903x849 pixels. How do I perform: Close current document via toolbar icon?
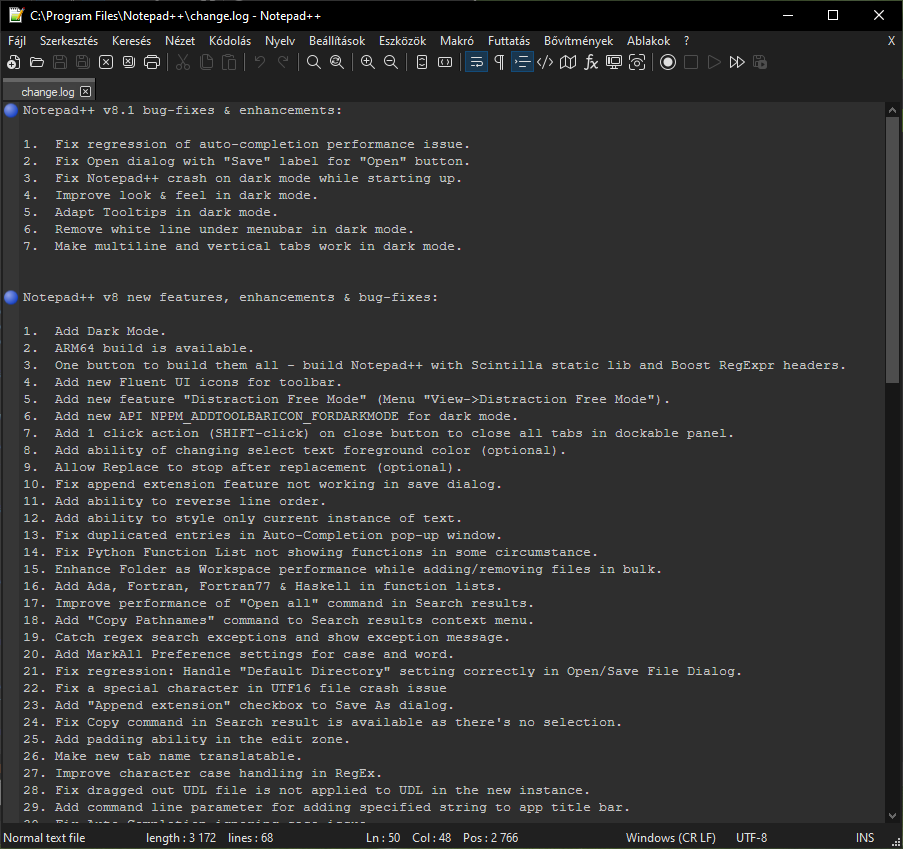(x=106, y=62)
